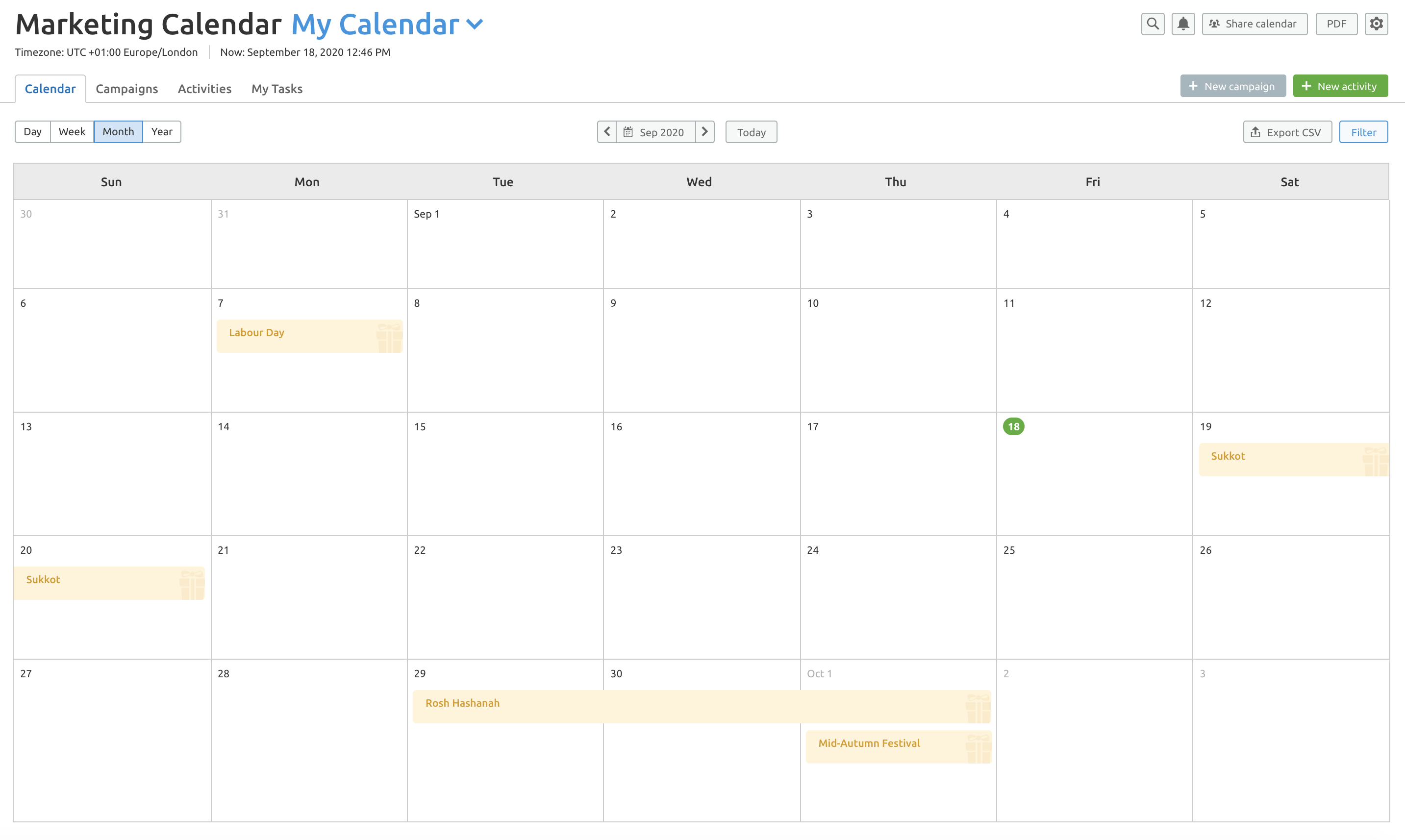
Task: Open the Campaigns tab
Action: 127,88
